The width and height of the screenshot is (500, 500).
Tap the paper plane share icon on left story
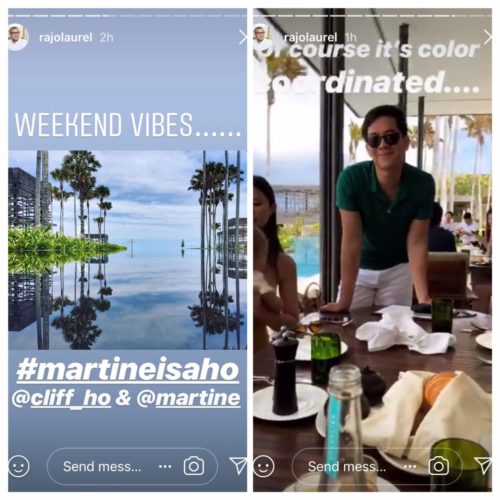pyautogui.click(x=239, y=465)
